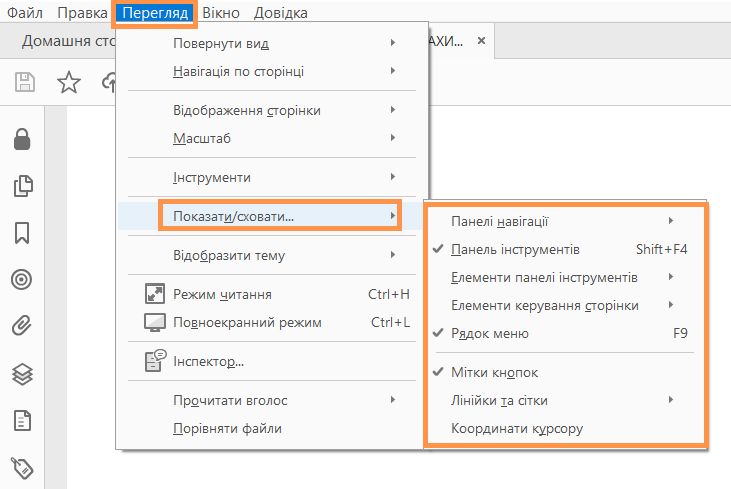Open the page thumbnails sidebar icon
Screen dimensions: 731x489
pos(22,186)
